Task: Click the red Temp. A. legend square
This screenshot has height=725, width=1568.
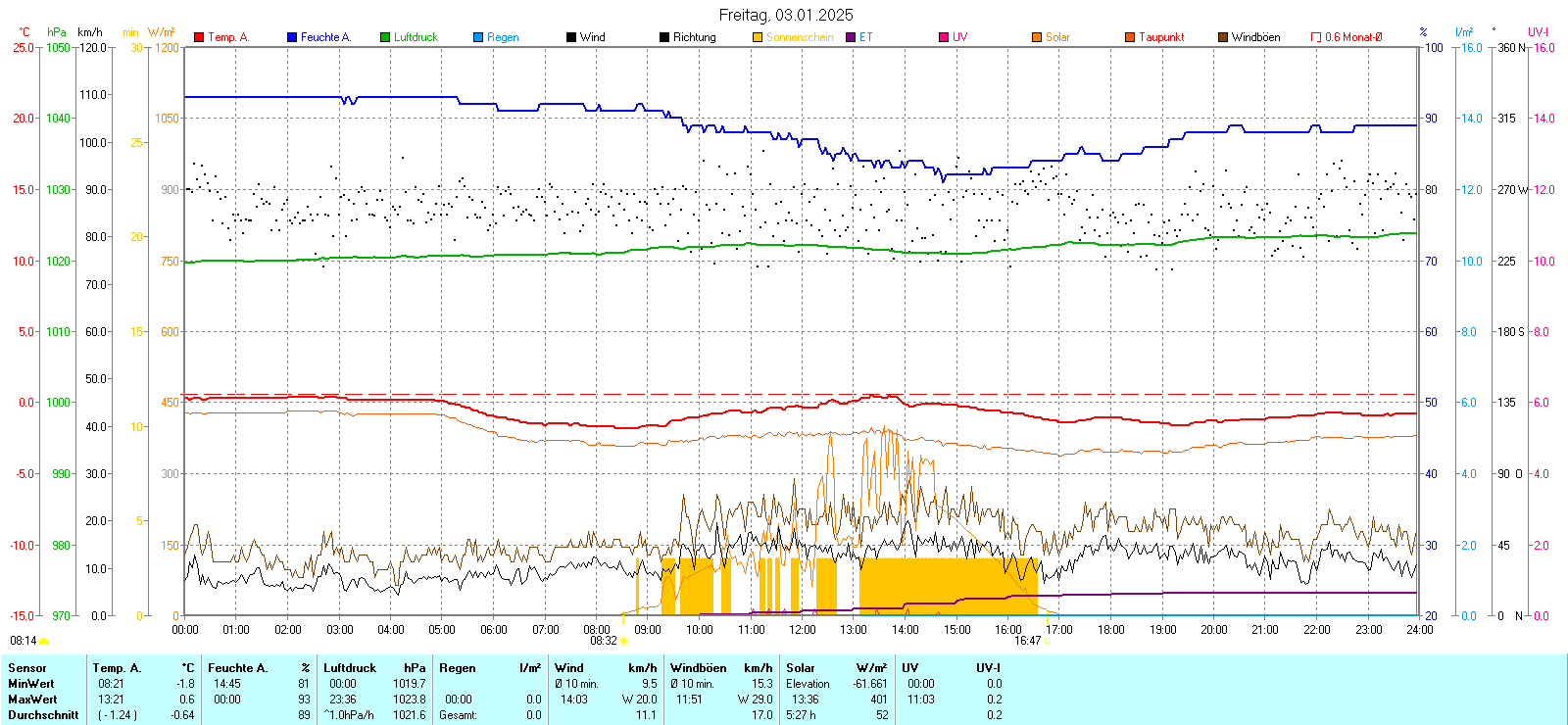Action: 199,37
